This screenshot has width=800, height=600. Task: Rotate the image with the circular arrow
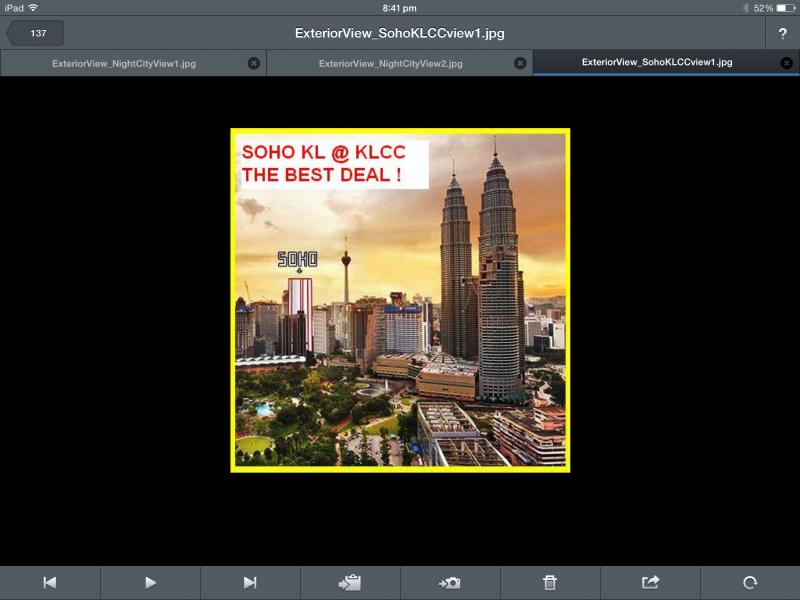pyautogui.click(x=750, y=582)
